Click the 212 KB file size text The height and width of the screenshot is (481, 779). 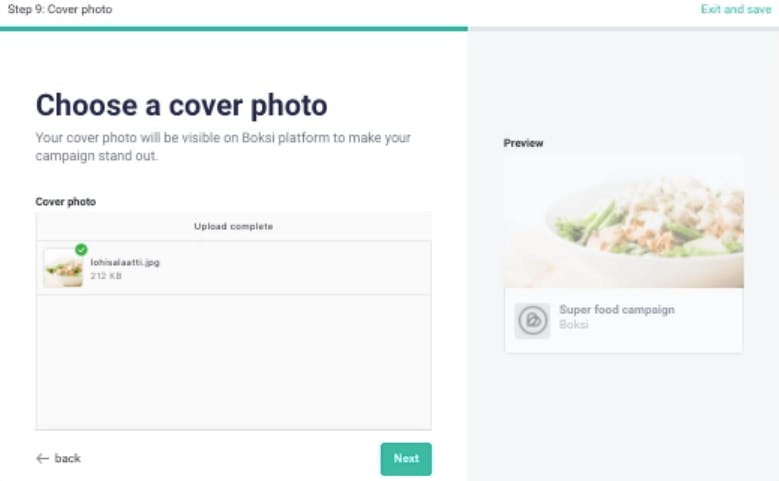pos(106,276)
